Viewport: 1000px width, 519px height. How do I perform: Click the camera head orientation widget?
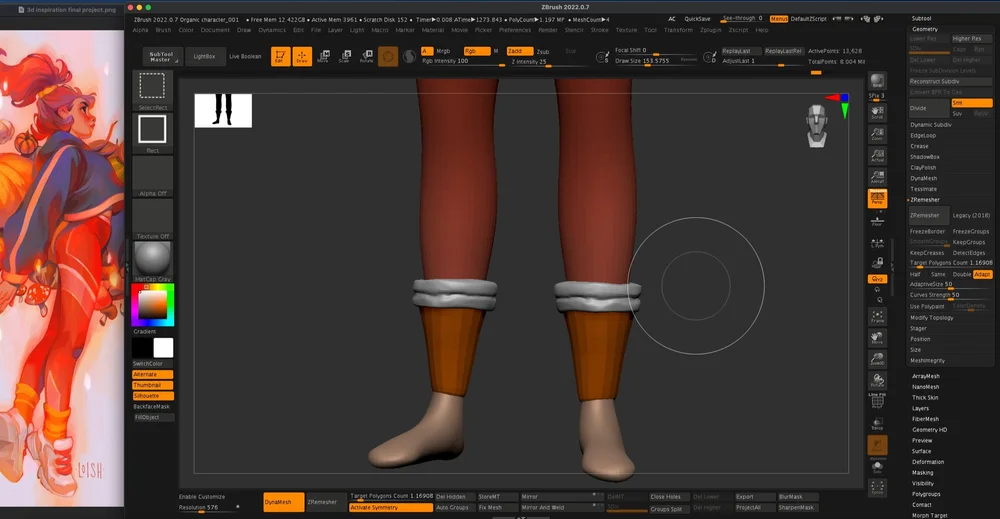(x=817, y=126)
